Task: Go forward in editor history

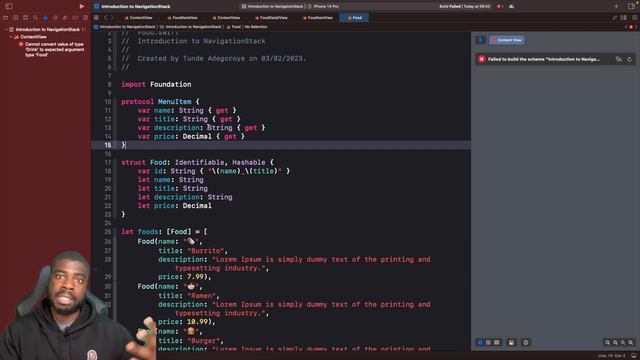Action: 112,18
